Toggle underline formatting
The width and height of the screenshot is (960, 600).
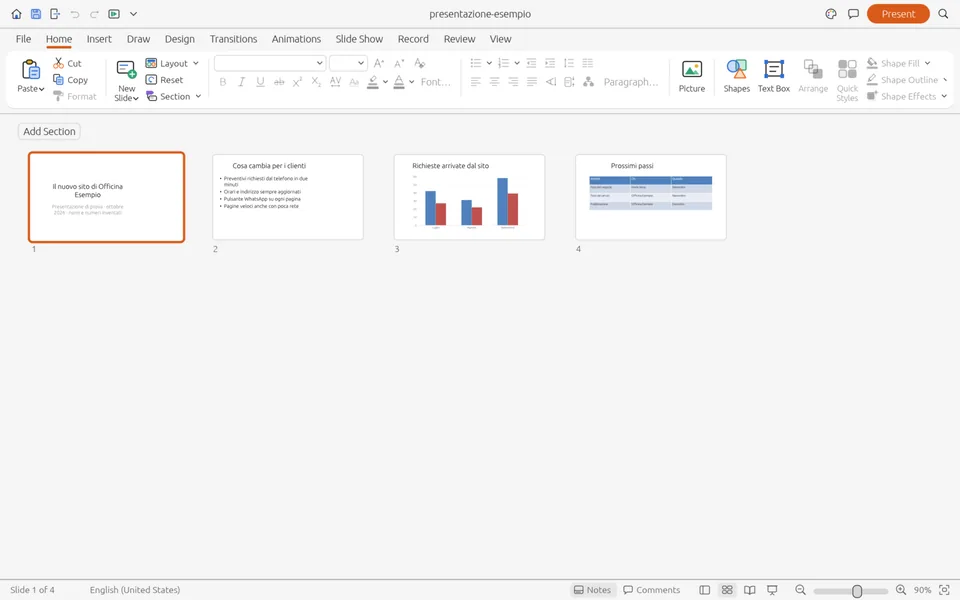coord(260,82)
